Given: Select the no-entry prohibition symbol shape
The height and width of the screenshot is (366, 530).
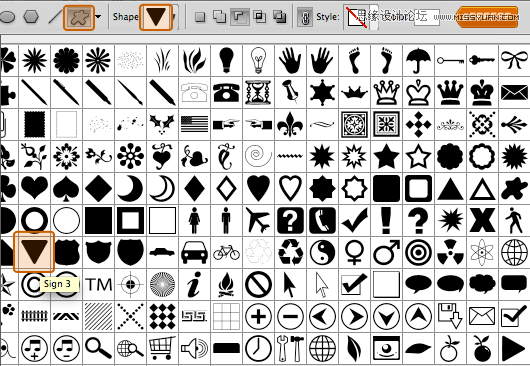Looking at the screenshot, I should (x=259, y=285).
